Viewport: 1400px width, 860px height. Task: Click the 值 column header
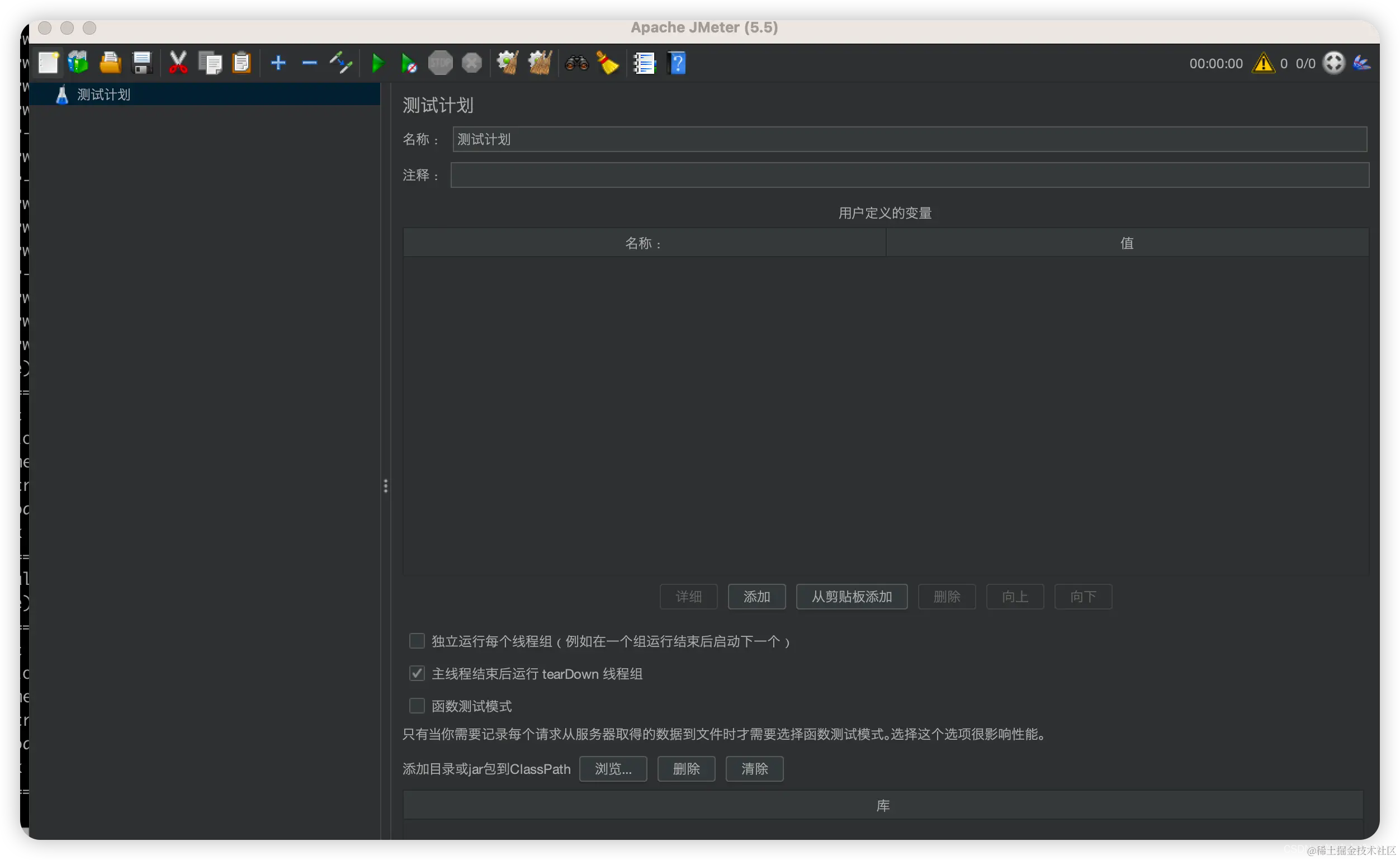tap(1127, 243)
